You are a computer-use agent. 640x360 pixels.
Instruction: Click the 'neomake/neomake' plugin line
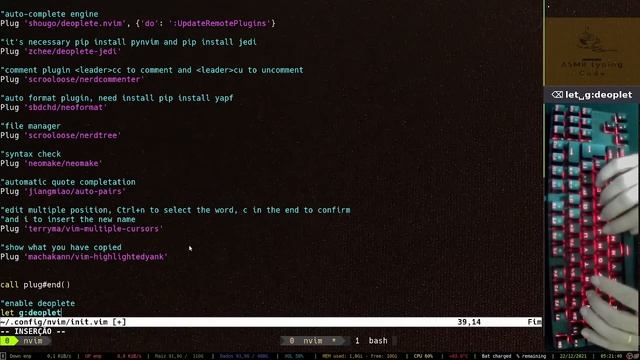point(51,163)
